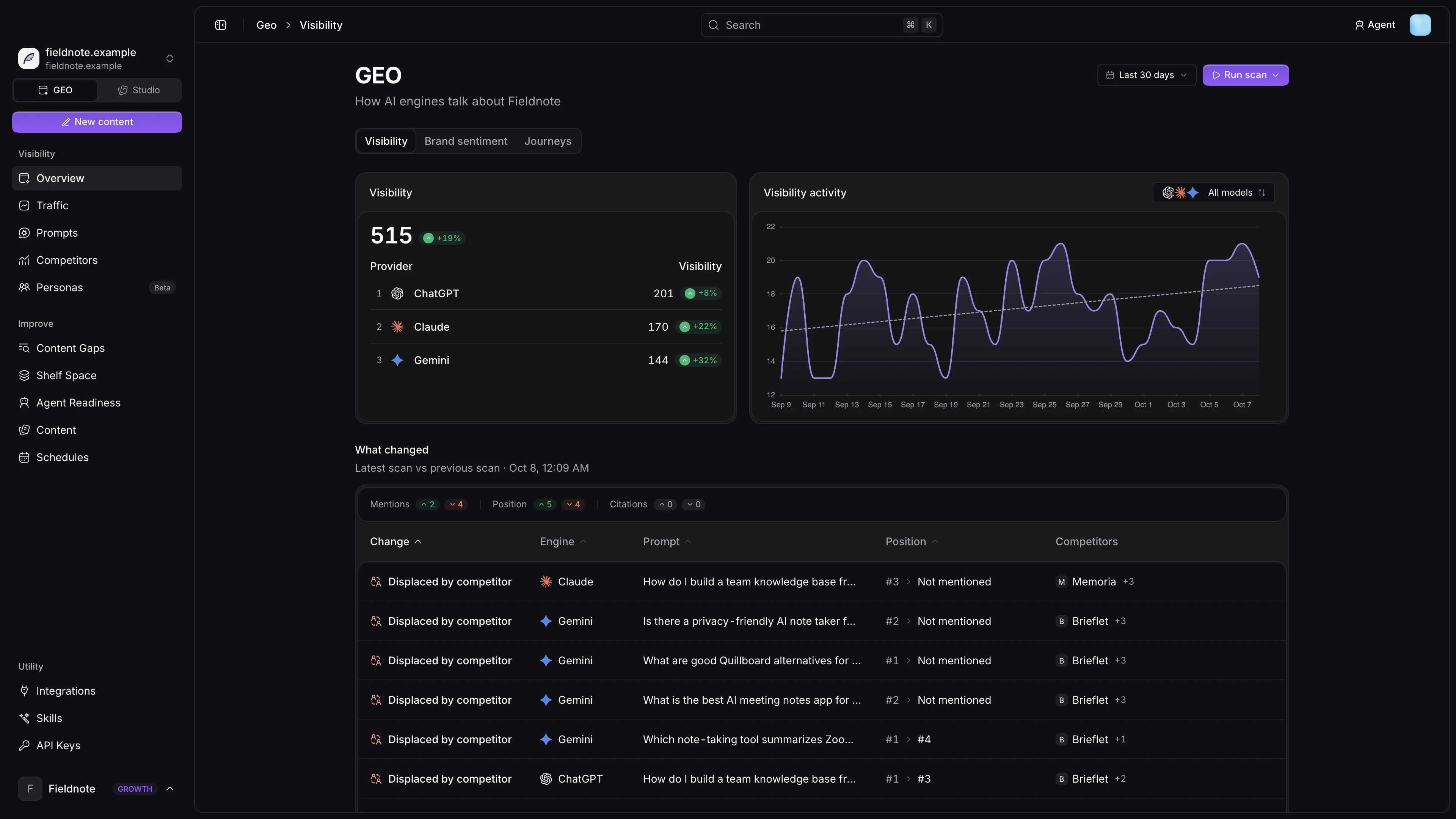Open Competitors in the sidebar
The image size is (1456, 819).
97,260
